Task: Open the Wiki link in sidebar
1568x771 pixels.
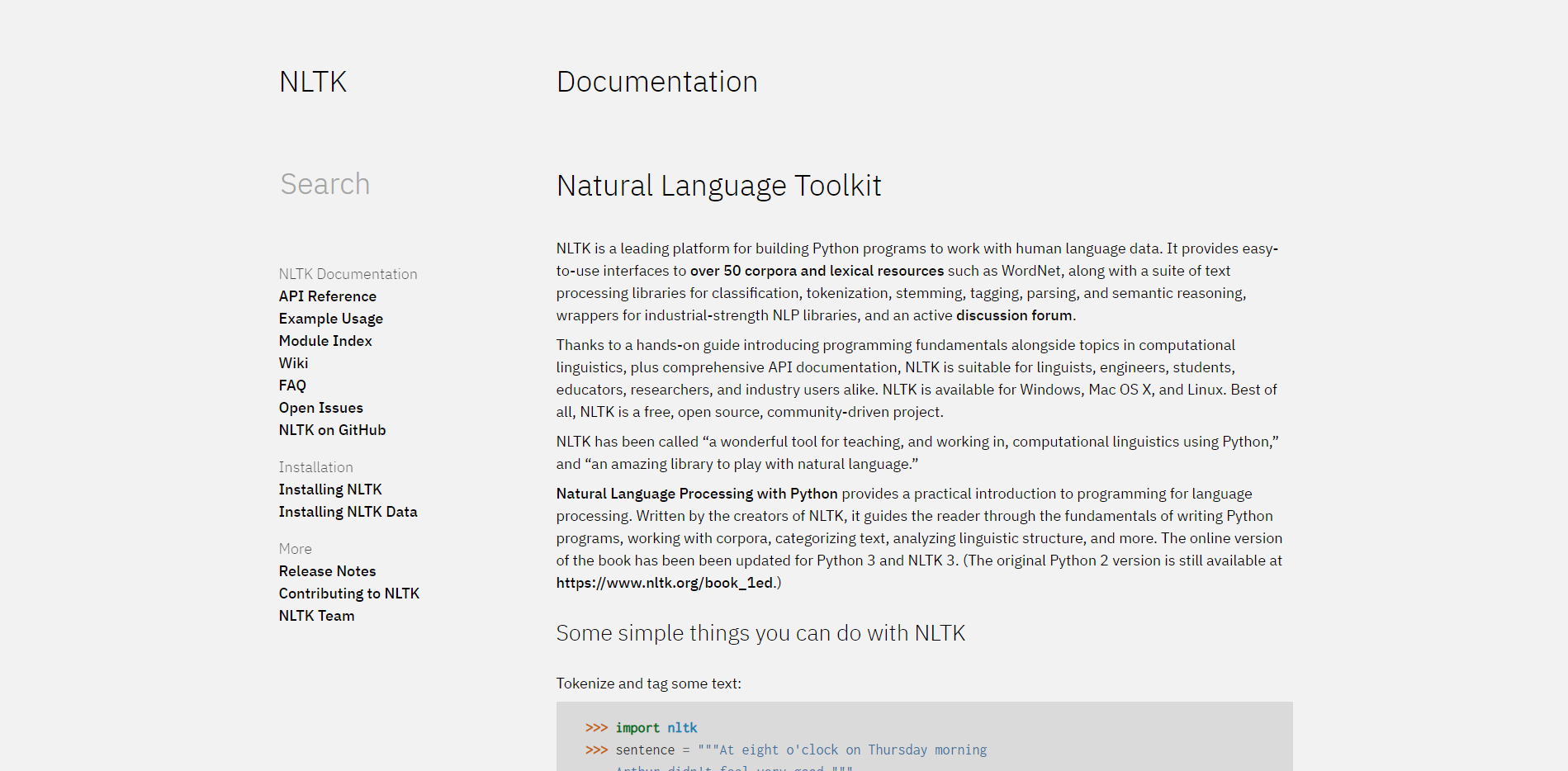Action: (293, 363)
